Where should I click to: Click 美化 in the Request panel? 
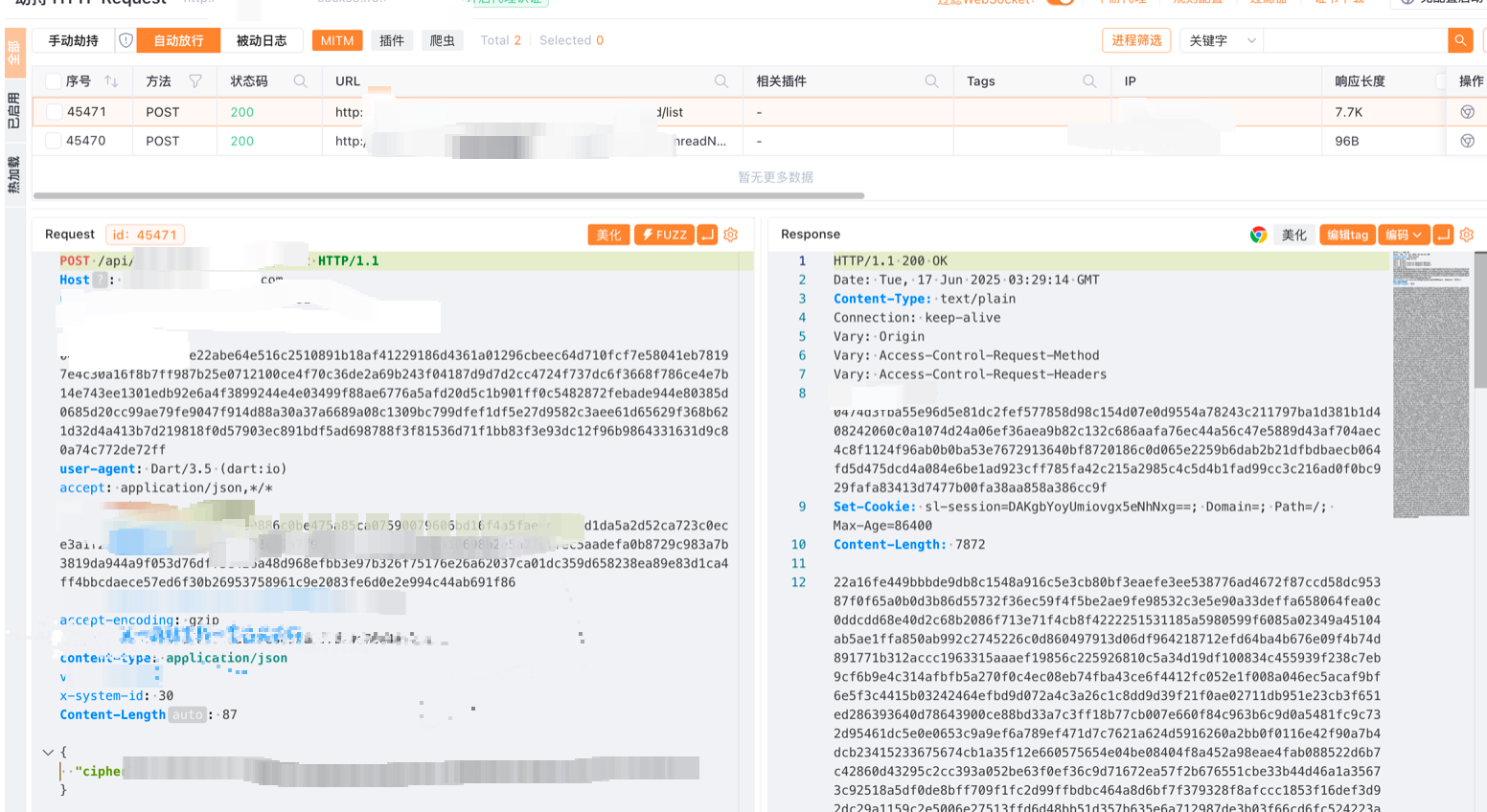[x=609, y=235]
